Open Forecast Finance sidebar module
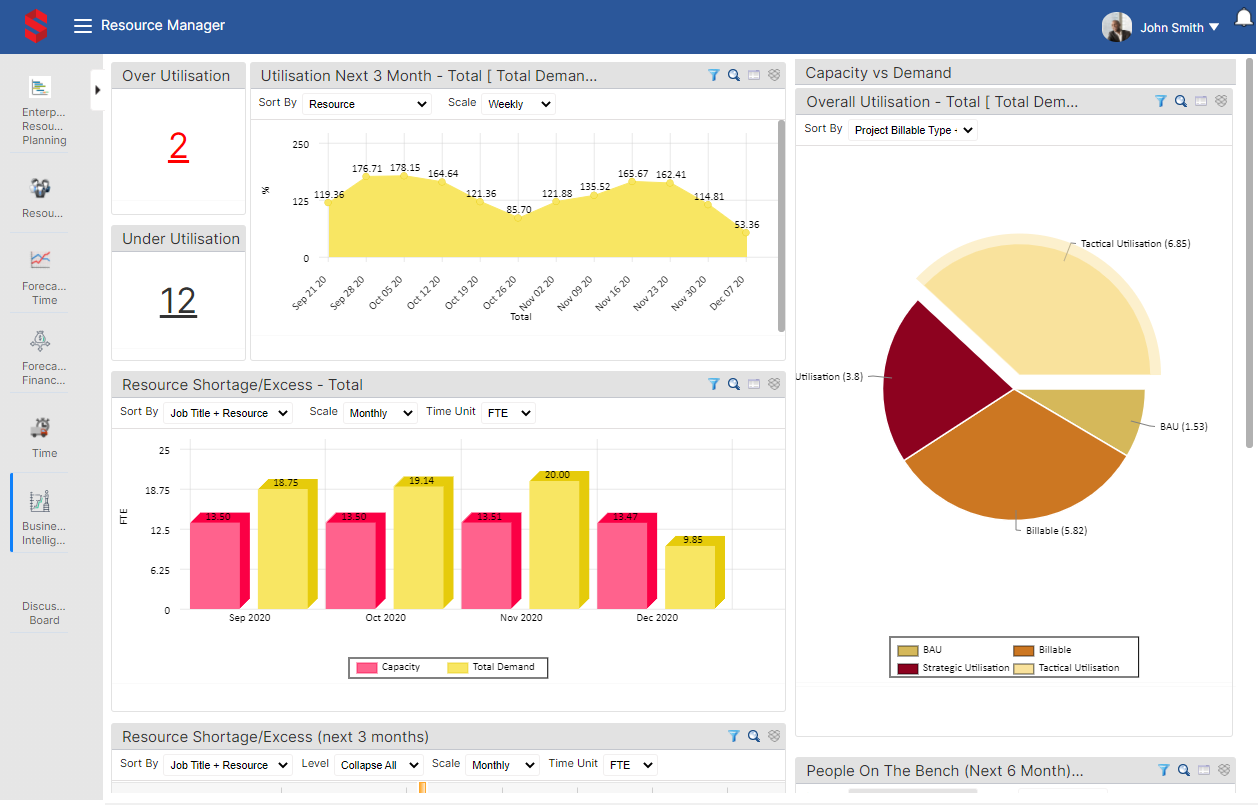1258x805 pixels. point(44,356)
